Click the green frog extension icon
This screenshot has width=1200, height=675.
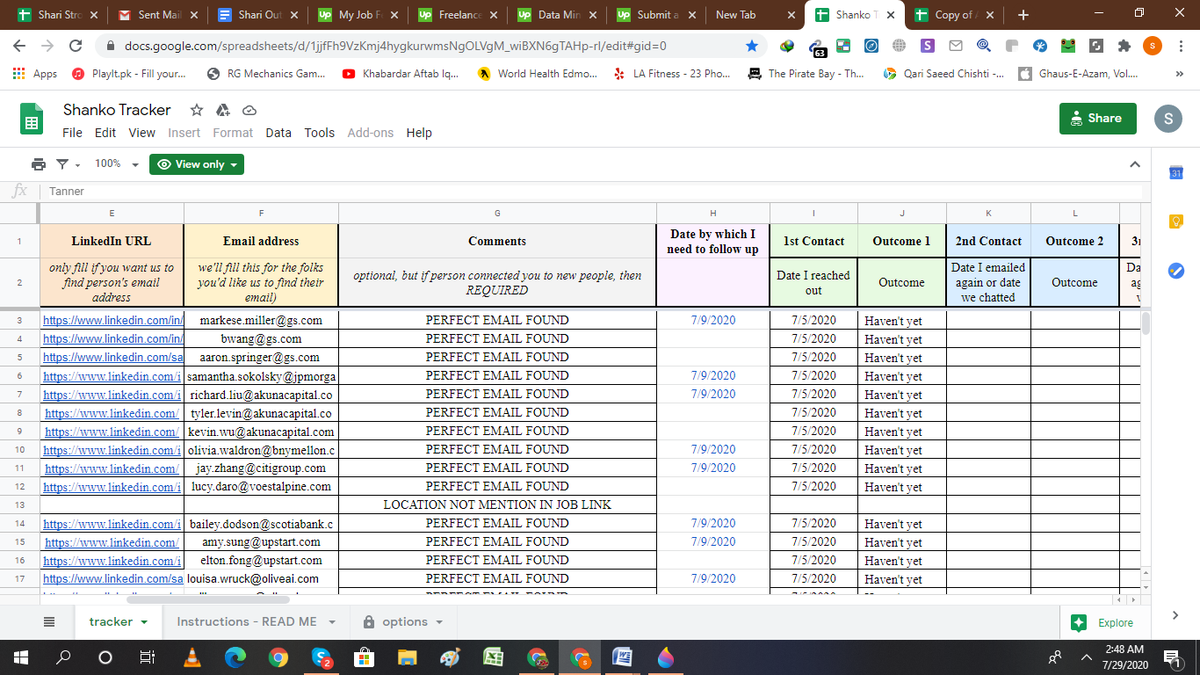pos(1069,46)
